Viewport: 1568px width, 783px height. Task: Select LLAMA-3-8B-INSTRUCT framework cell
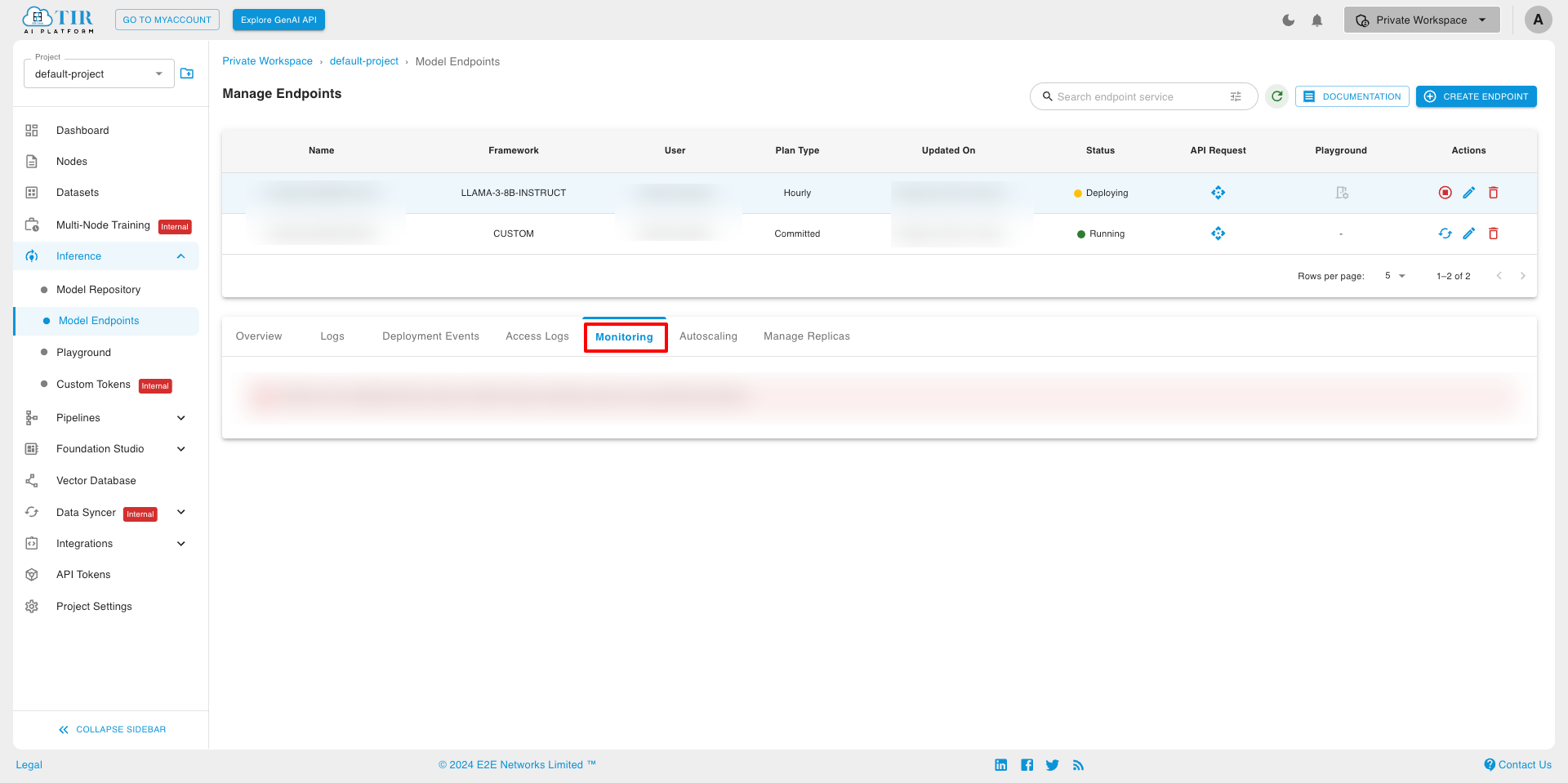tap(514, 194)
